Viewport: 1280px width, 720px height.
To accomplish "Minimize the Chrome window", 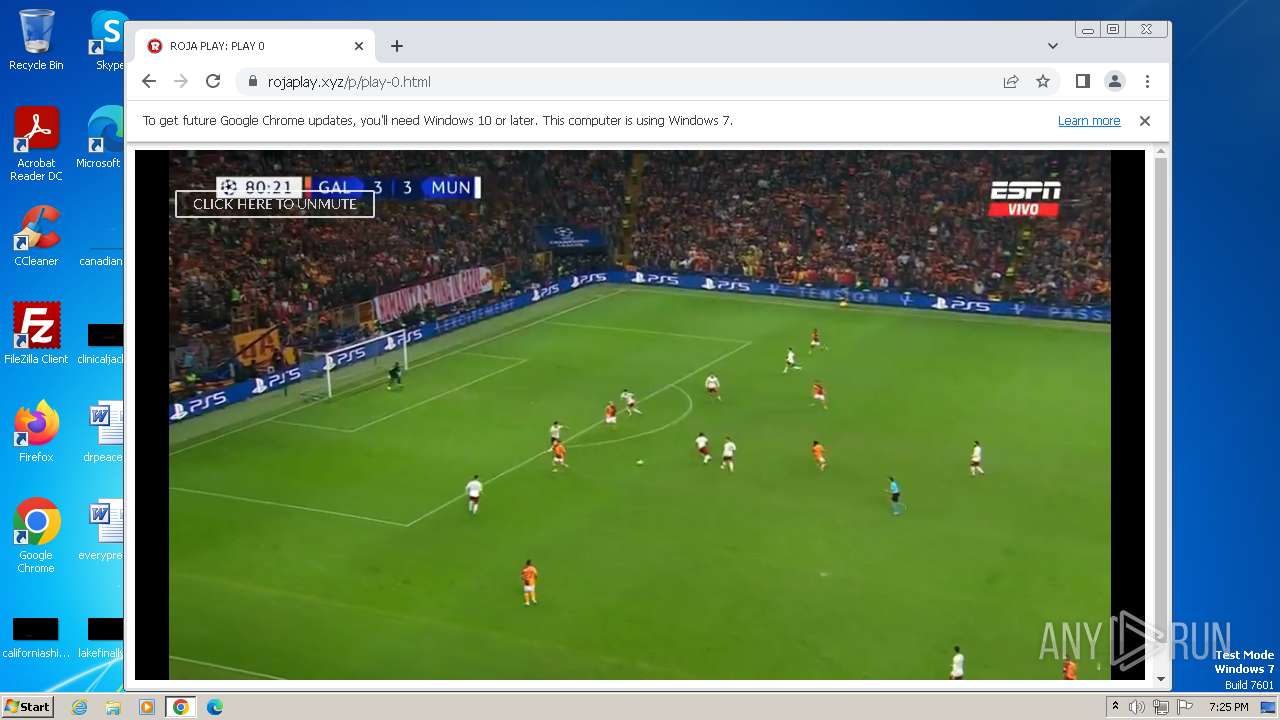I will (1088, 30).
